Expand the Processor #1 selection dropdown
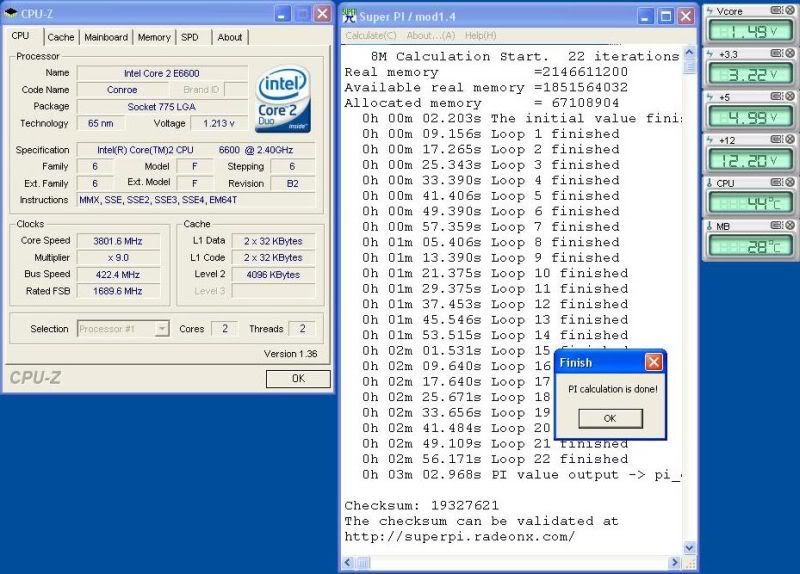This screenshot has height=574, width=800. coord(162,329)
